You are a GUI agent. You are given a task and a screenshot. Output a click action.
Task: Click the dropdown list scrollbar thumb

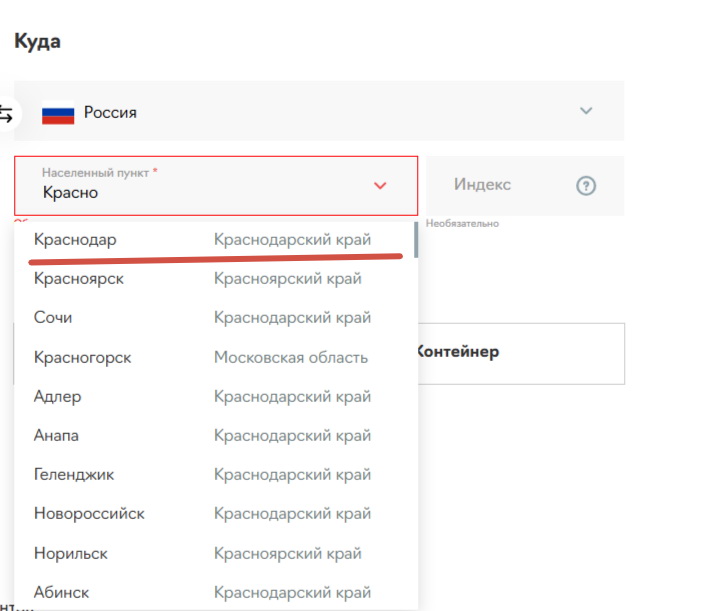coord(415,241)
